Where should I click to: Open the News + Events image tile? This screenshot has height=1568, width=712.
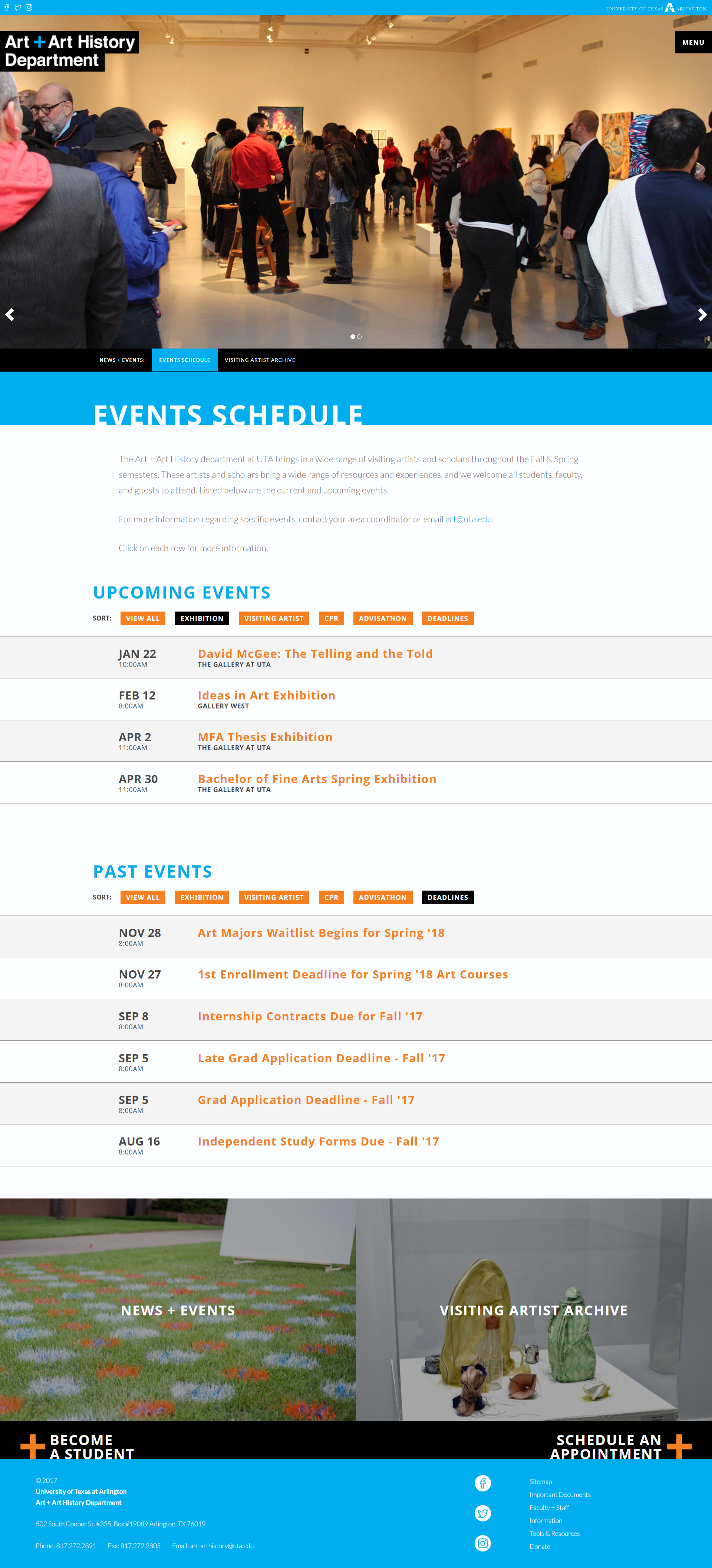178,1310
